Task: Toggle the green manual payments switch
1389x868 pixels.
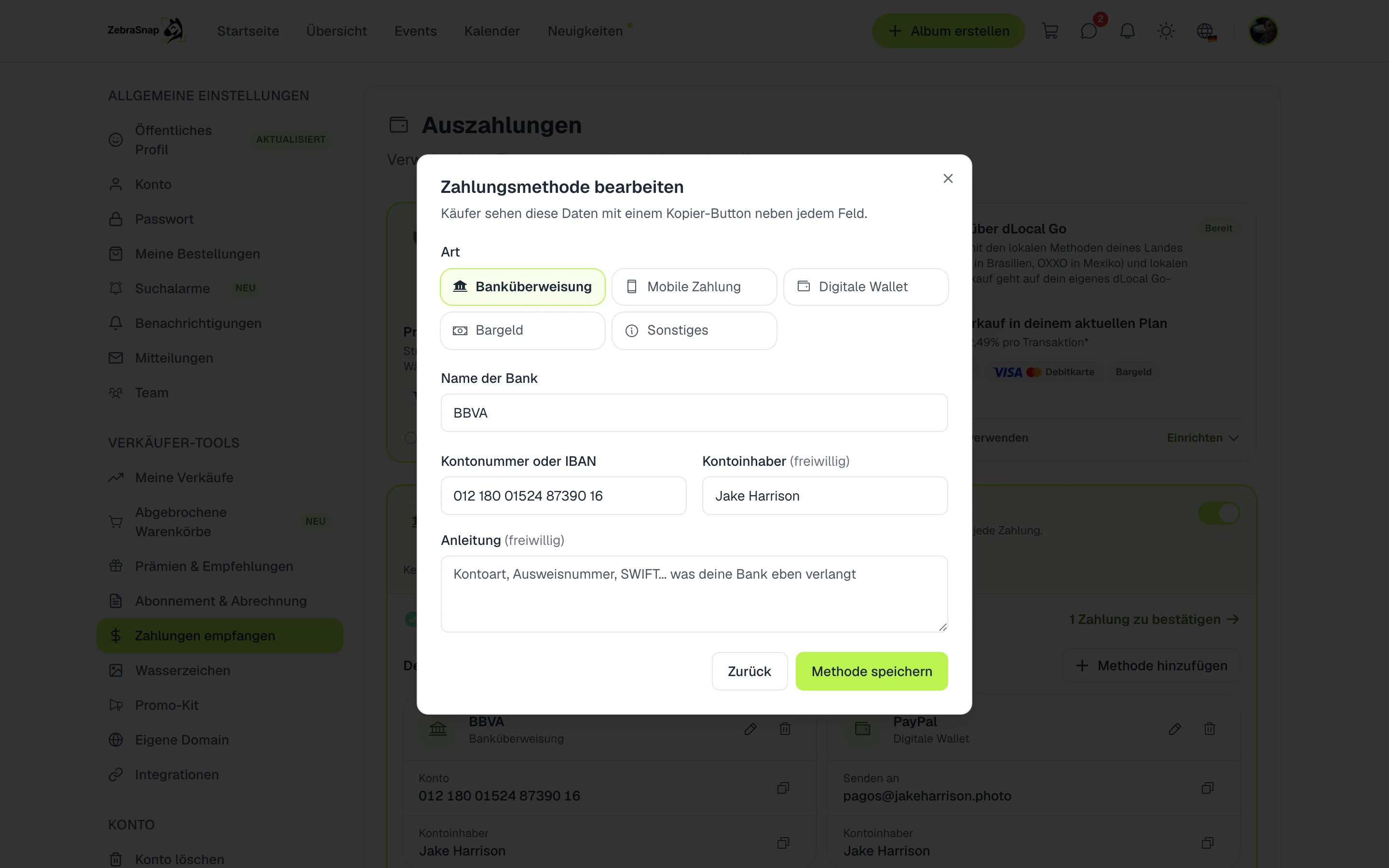Action: click(x=1219, y=513)
